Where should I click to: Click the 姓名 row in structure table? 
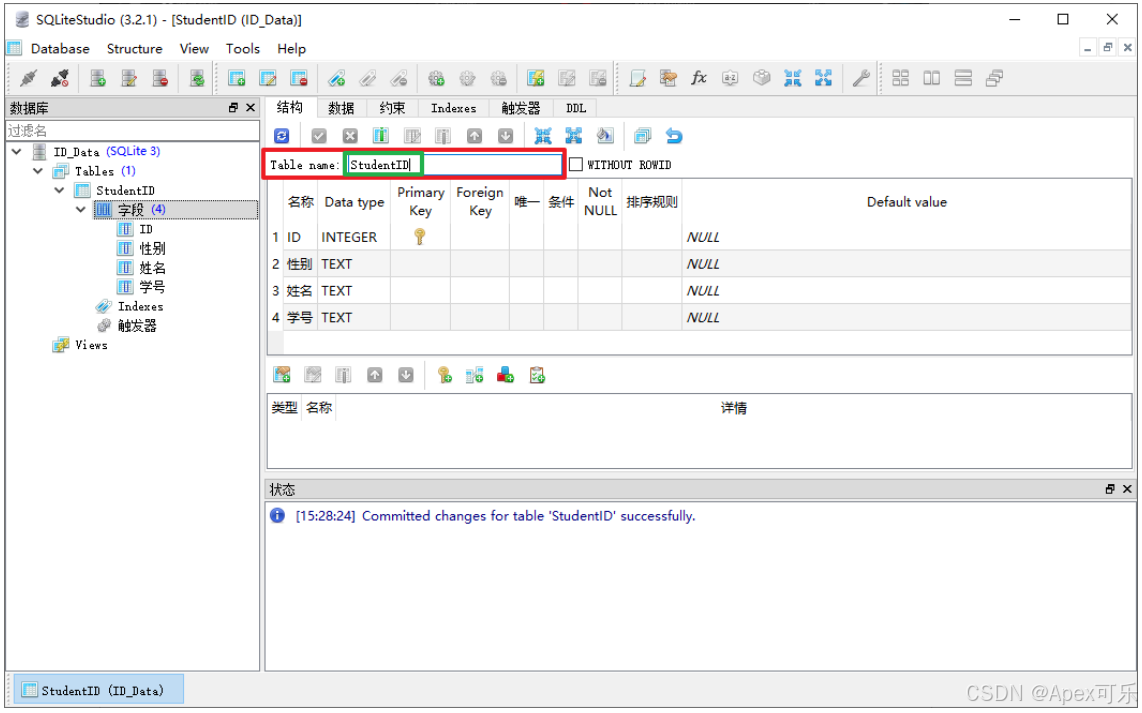click(x=699, y=291)
